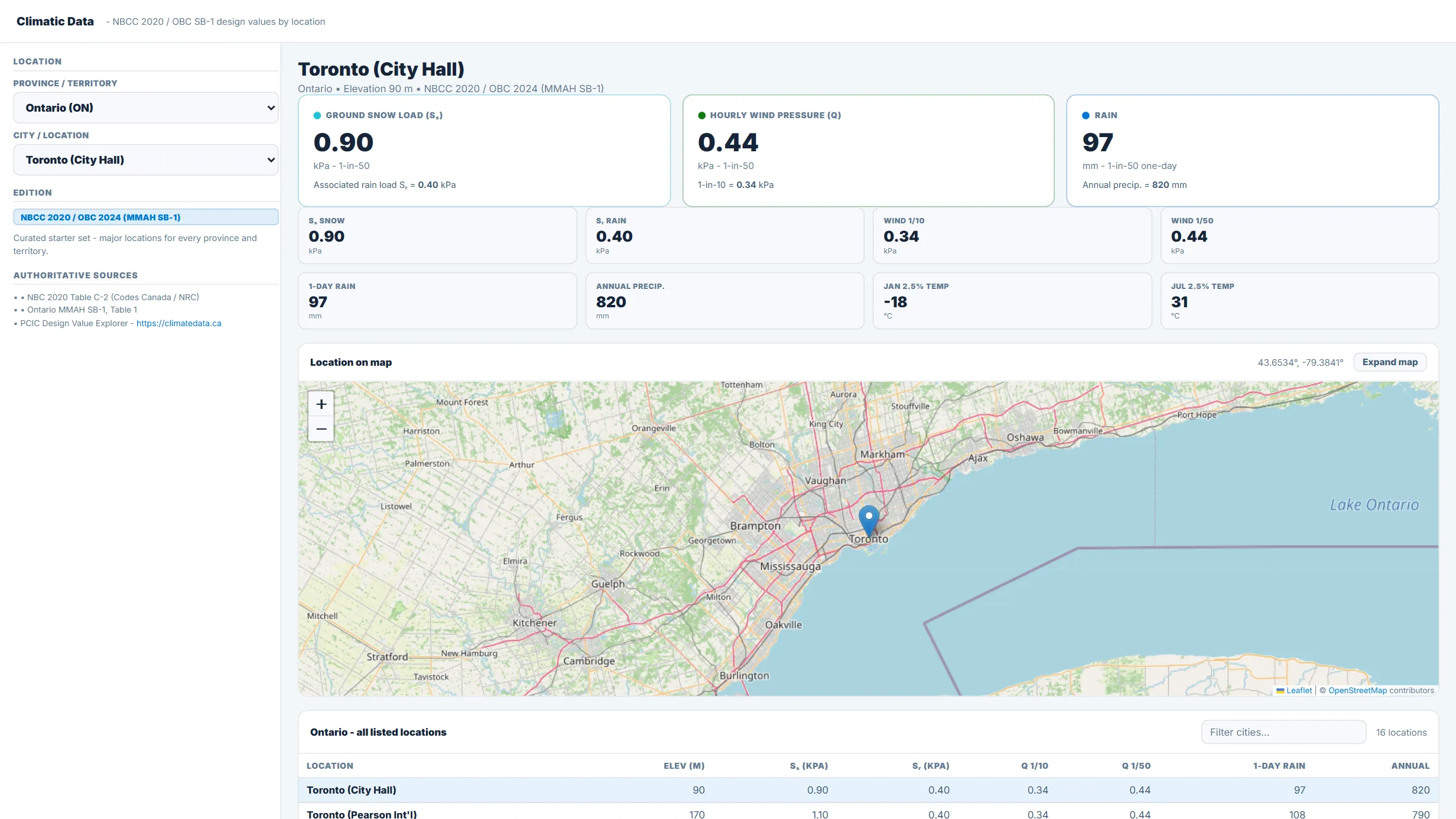The image size is (1456, 819).
Task: Click the Wind 1/10 0.34 kPa tile
Action: (1012, 235)
